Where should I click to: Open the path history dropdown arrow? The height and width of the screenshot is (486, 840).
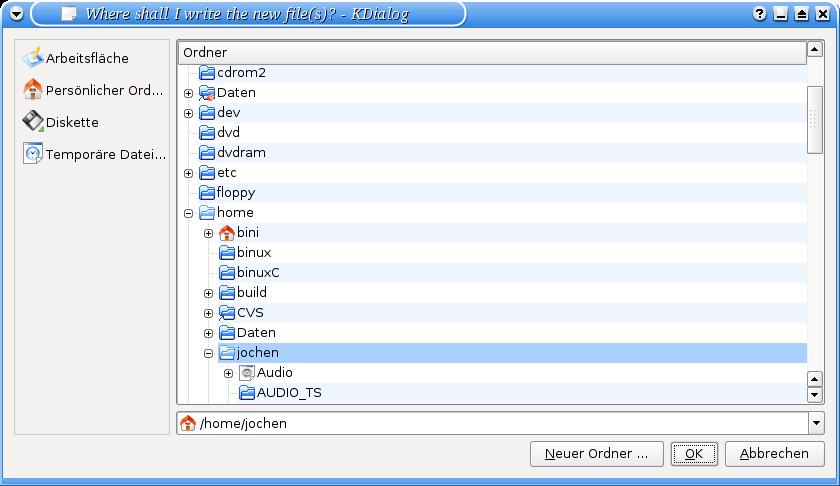[816, 423]
